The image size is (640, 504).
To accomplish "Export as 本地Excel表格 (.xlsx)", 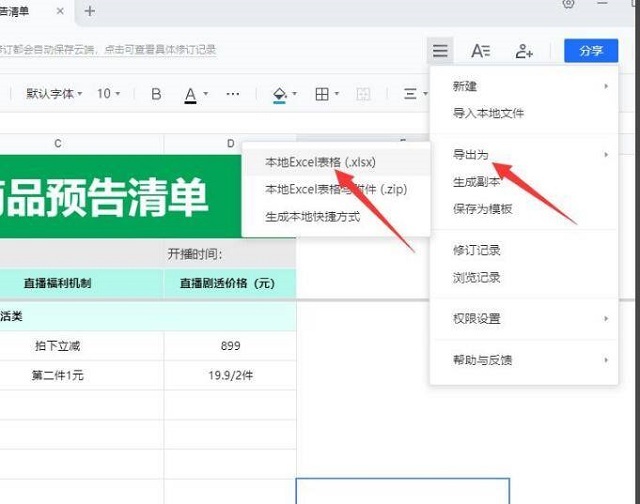I will [337, 162].
